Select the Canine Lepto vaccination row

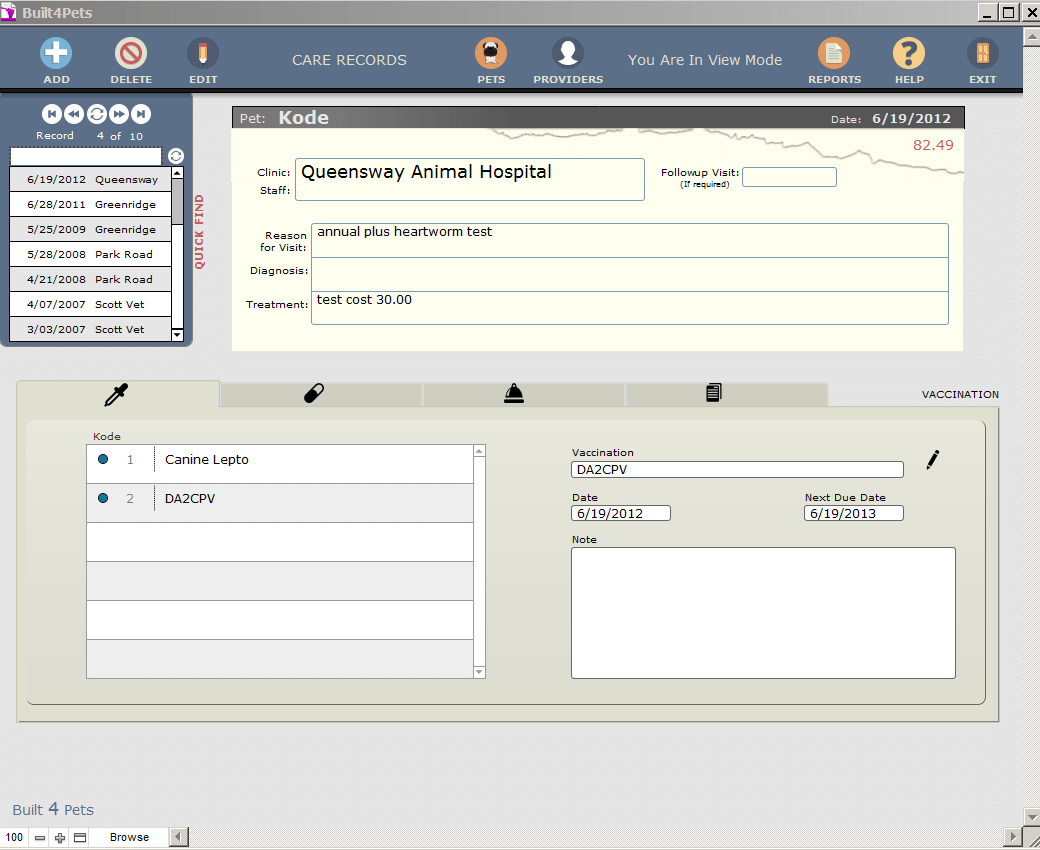(280, 460)
